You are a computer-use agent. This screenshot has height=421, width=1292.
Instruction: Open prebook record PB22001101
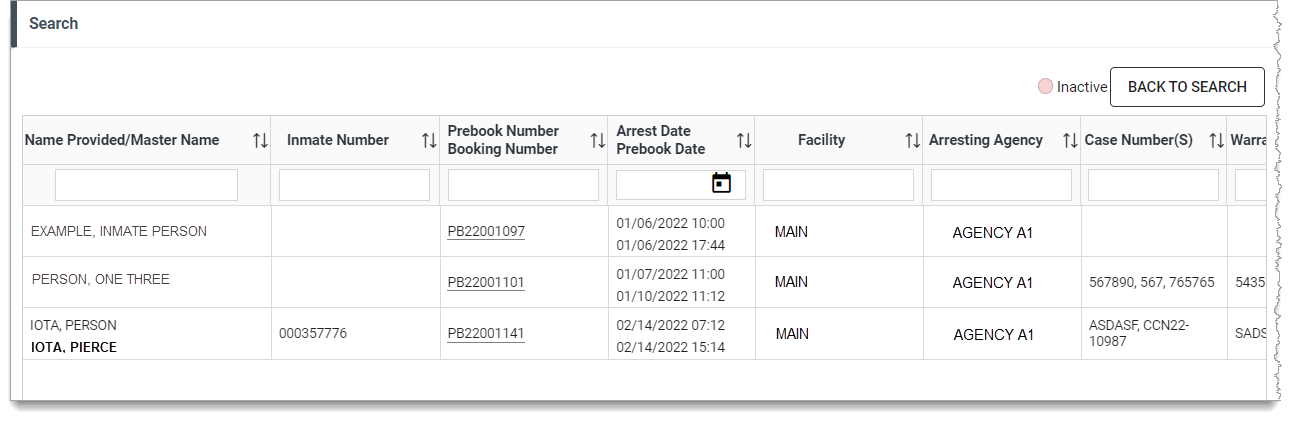pyautogui.click(x=486, y=283)
